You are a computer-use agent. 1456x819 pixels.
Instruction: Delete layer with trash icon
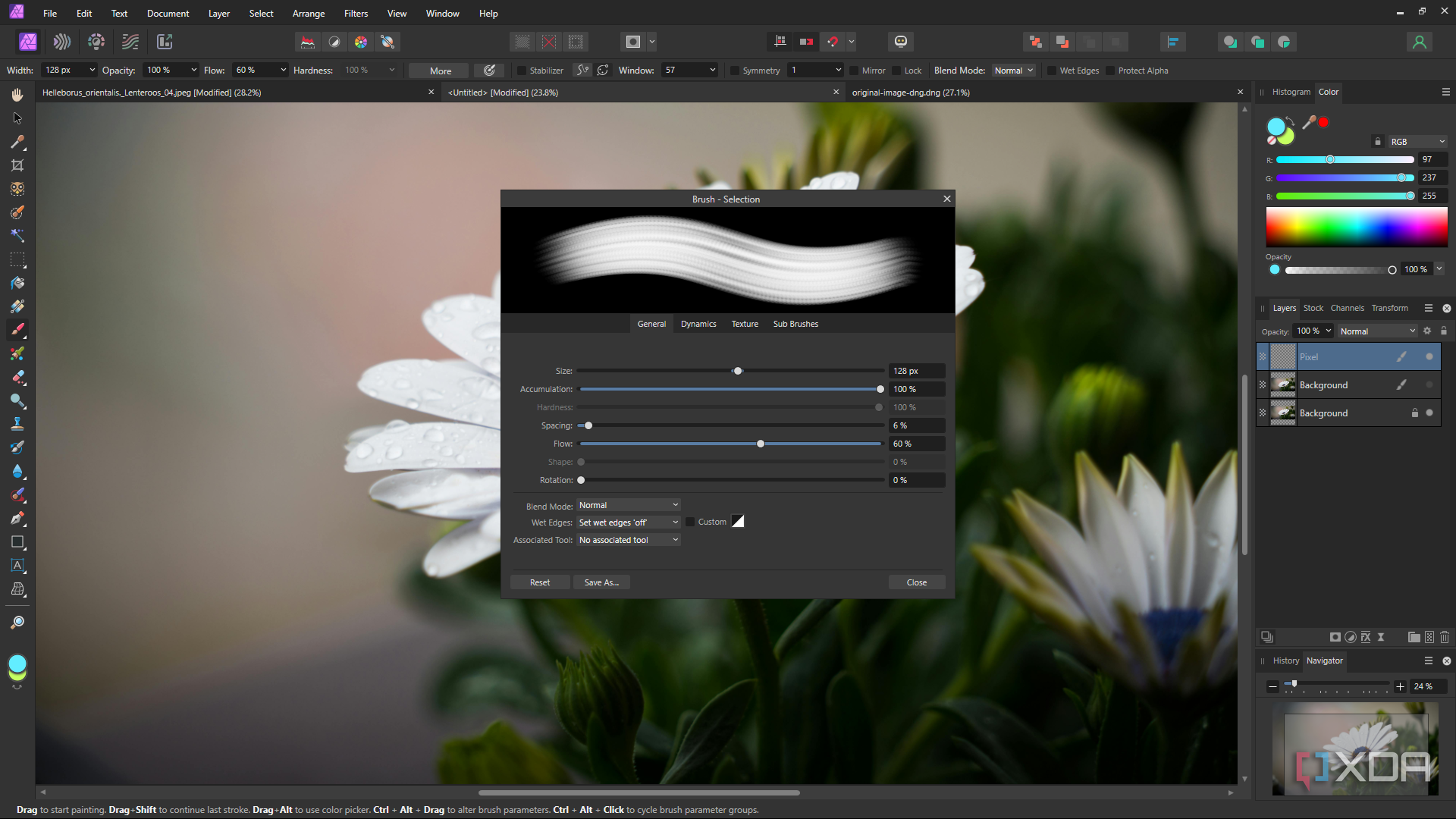(1445, 637)
